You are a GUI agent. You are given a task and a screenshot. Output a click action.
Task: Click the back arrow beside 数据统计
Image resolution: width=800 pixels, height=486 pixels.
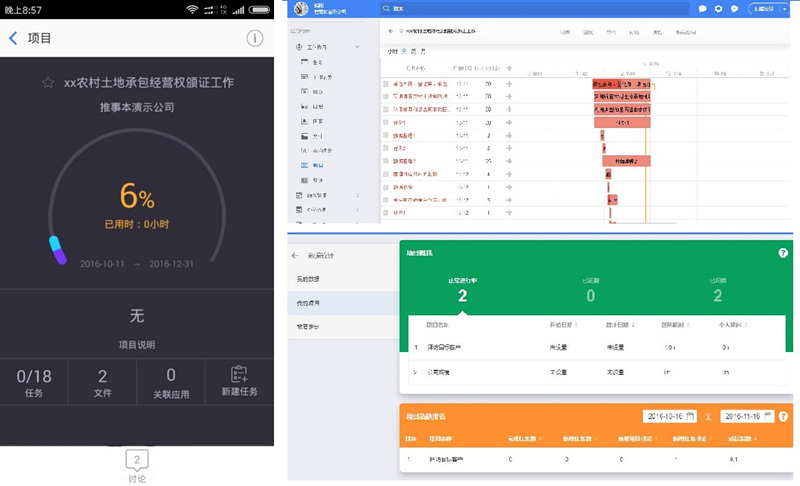[296, 256]
